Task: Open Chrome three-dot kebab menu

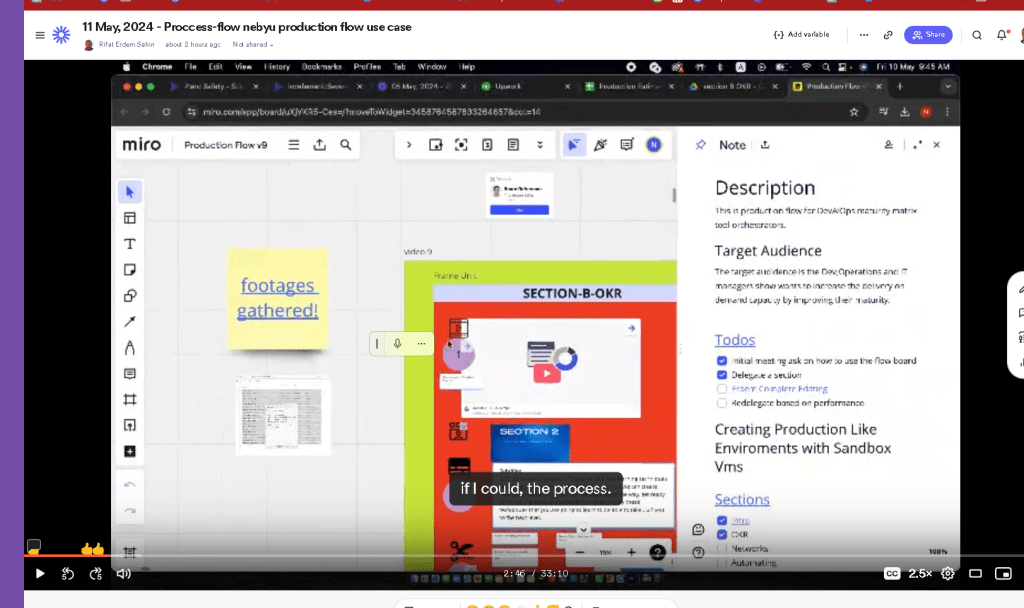Action: tap(948, 112)
